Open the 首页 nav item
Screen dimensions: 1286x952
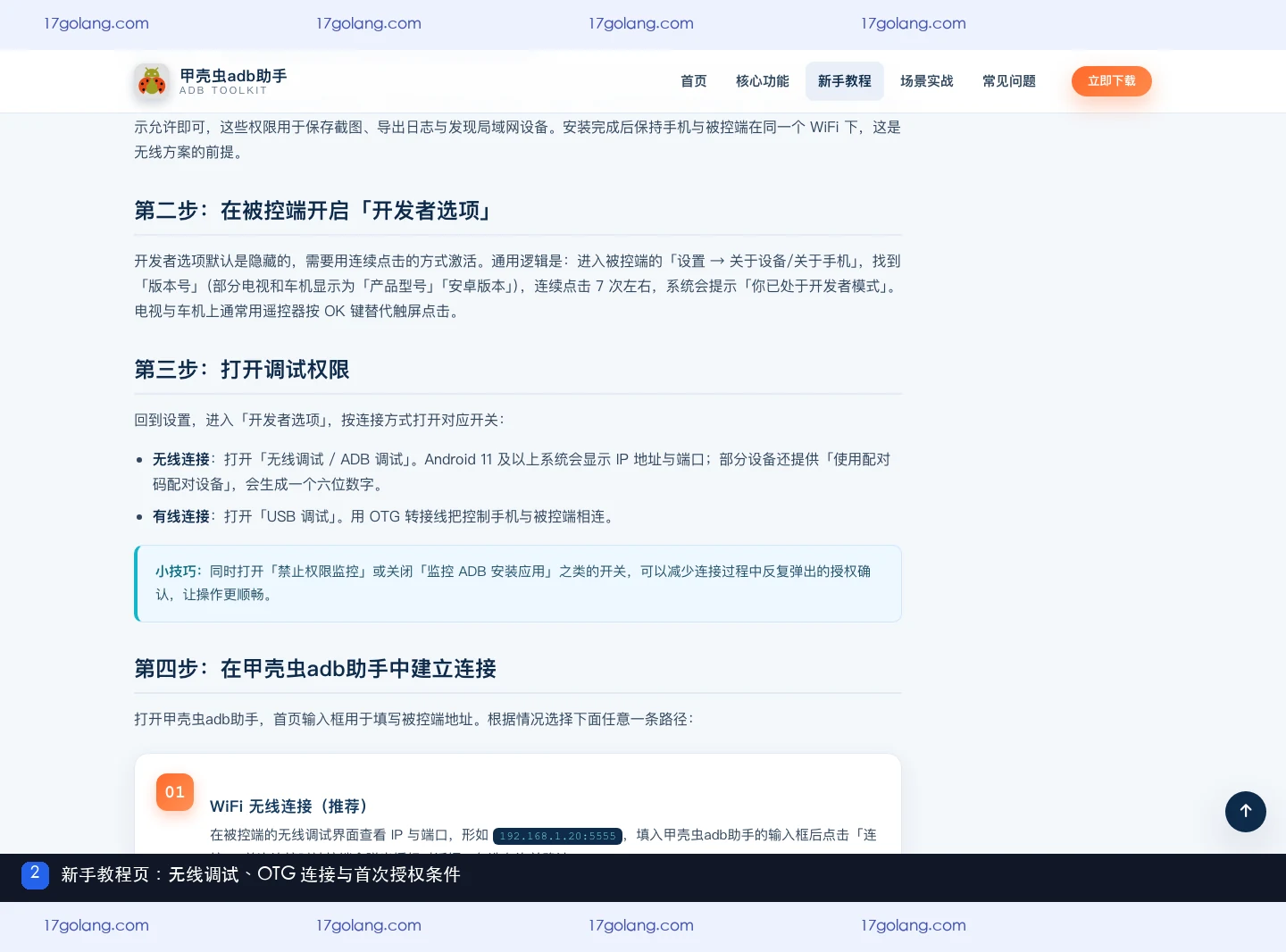694,81
